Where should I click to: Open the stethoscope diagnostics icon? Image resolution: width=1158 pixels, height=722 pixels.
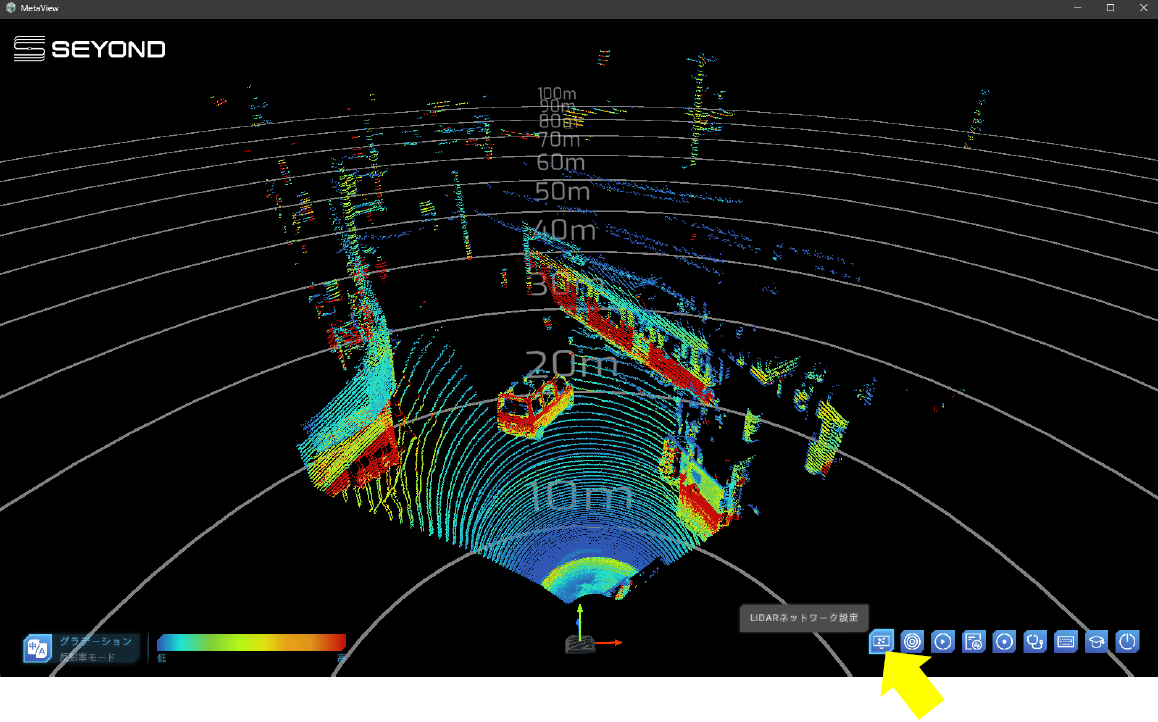coord(1035,641)
